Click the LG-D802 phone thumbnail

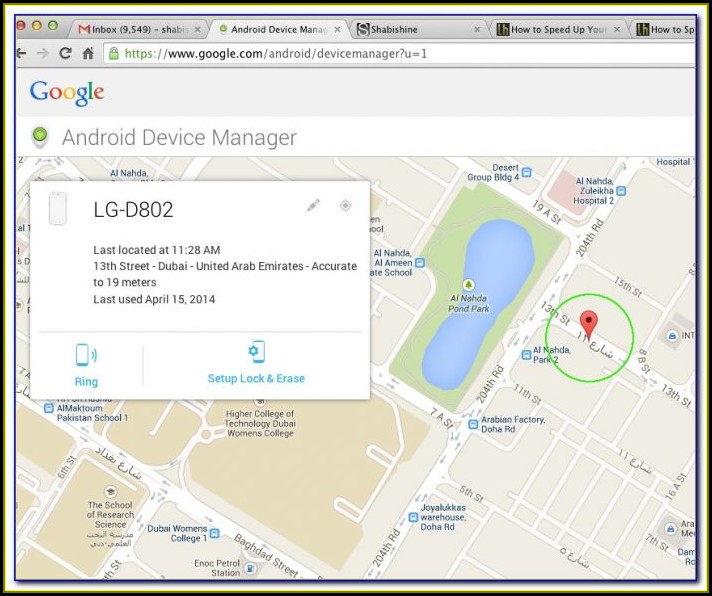58,208
